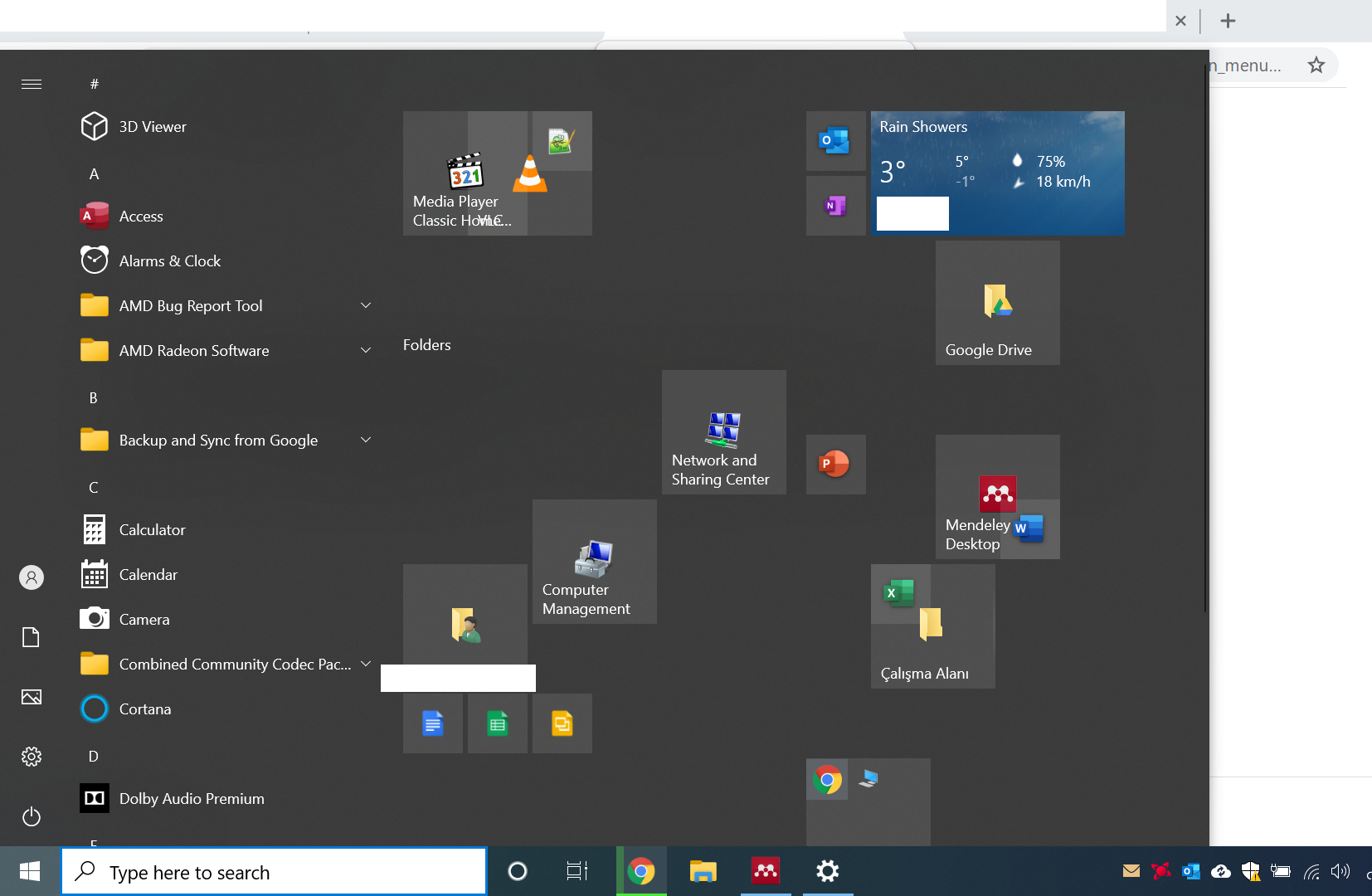Open Cortana circle on taskbar
This screenshot has width=1372, height=896.
518,871
